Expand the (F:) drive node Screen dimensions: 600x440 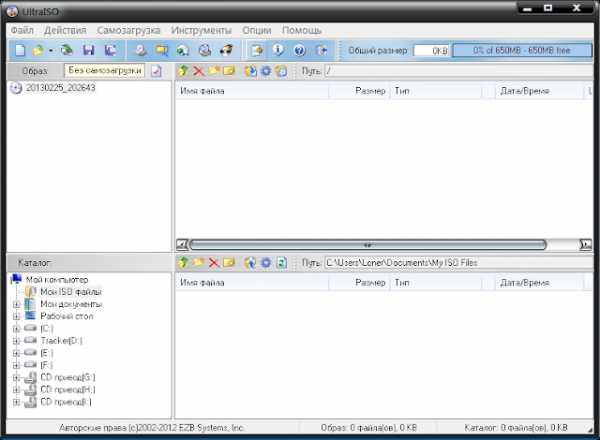pos(16,365)
